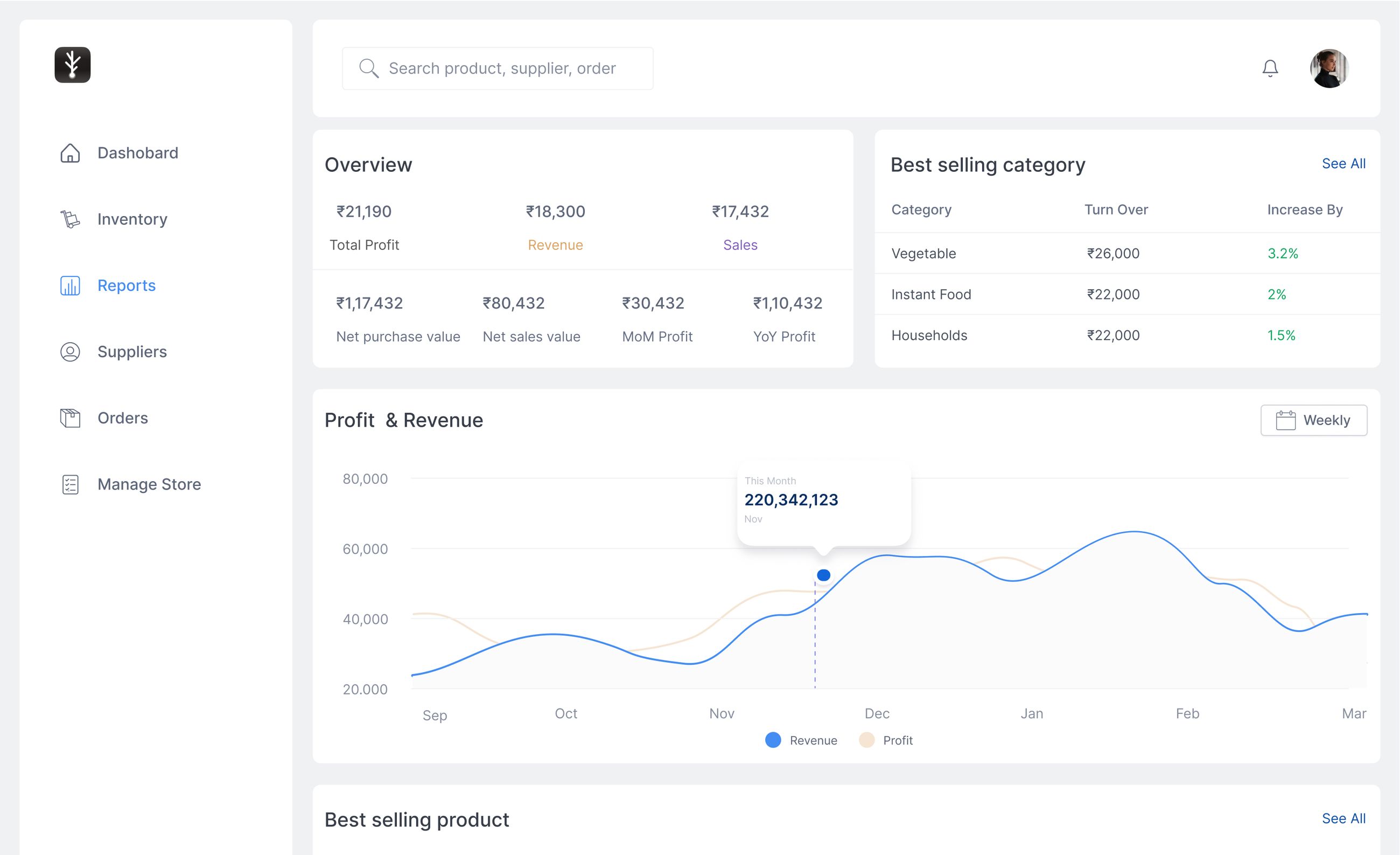
Task: Click the Manage Store checklist icon
Action: click(x=70, y=484)
